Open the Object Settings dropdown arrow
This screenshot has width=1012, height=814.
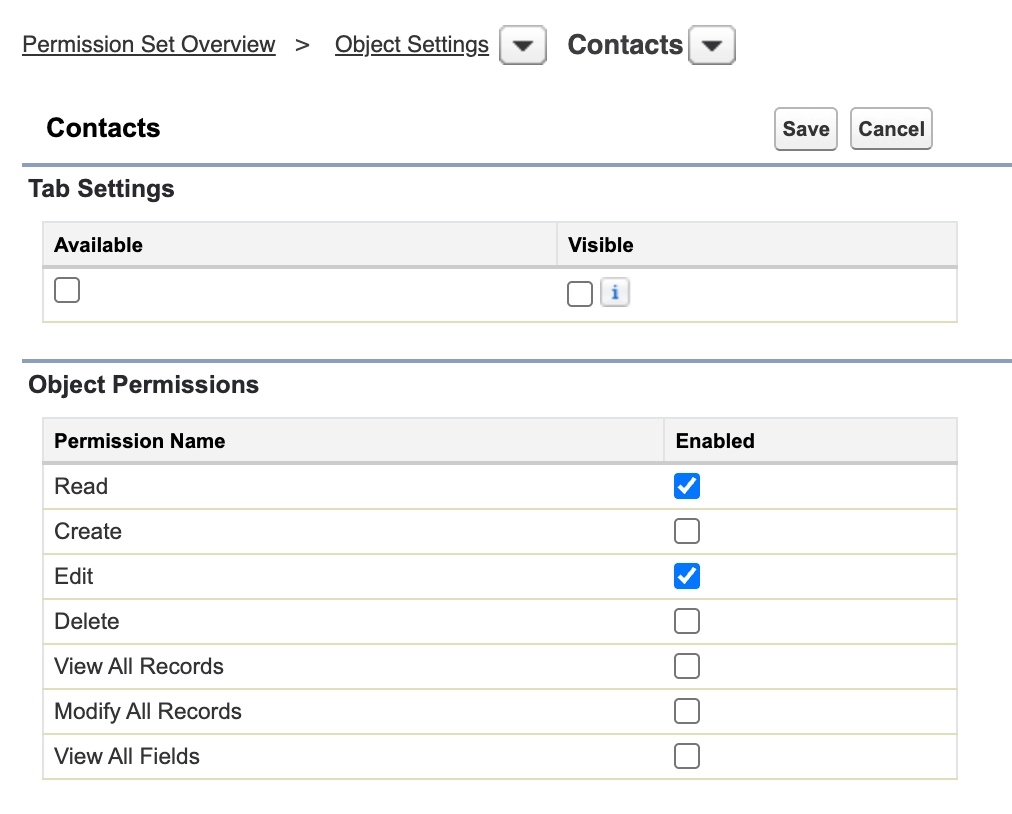click(523, 45)
